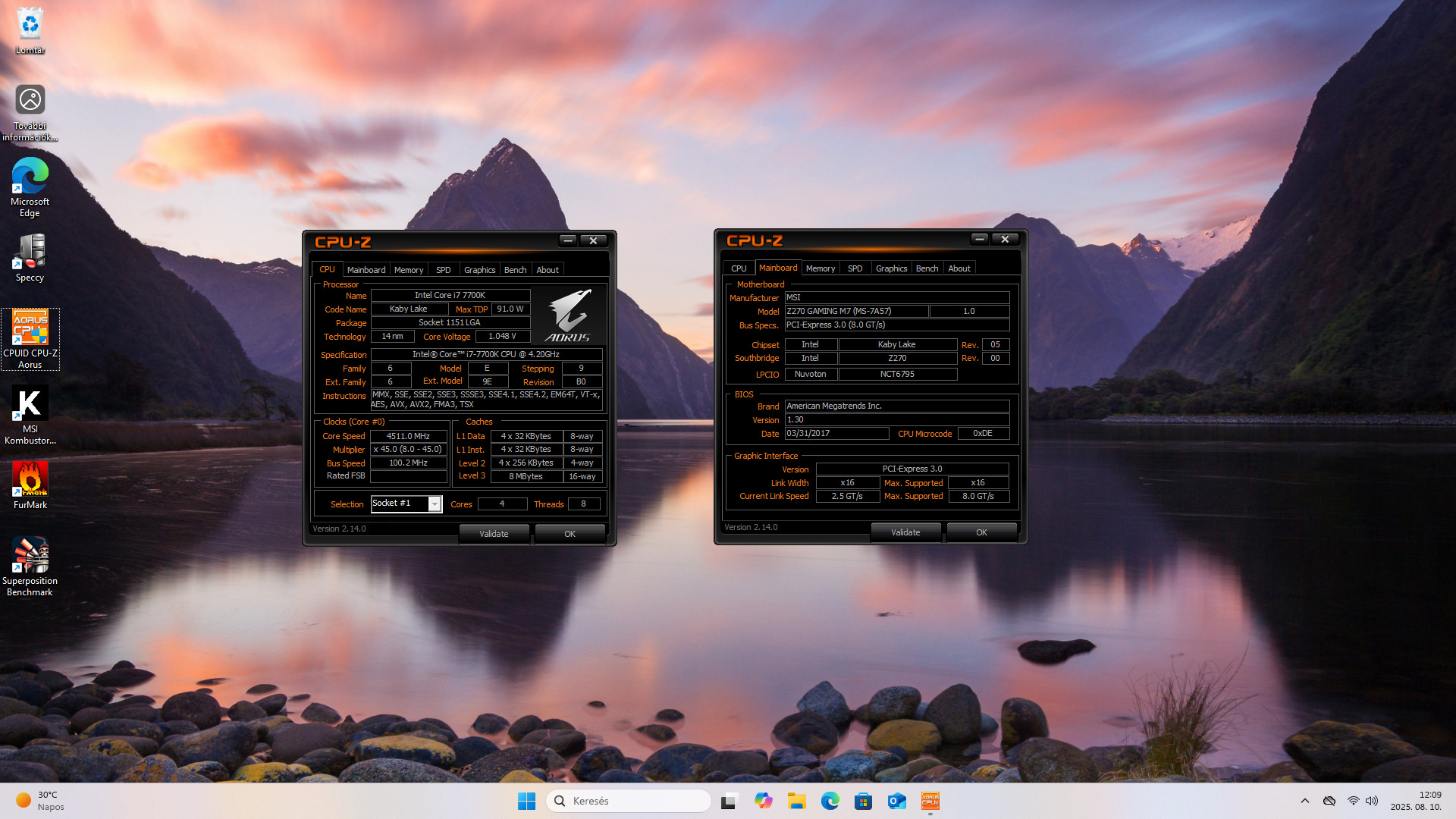Click the Microsoft Store taskbar icon

pos(863,801)
